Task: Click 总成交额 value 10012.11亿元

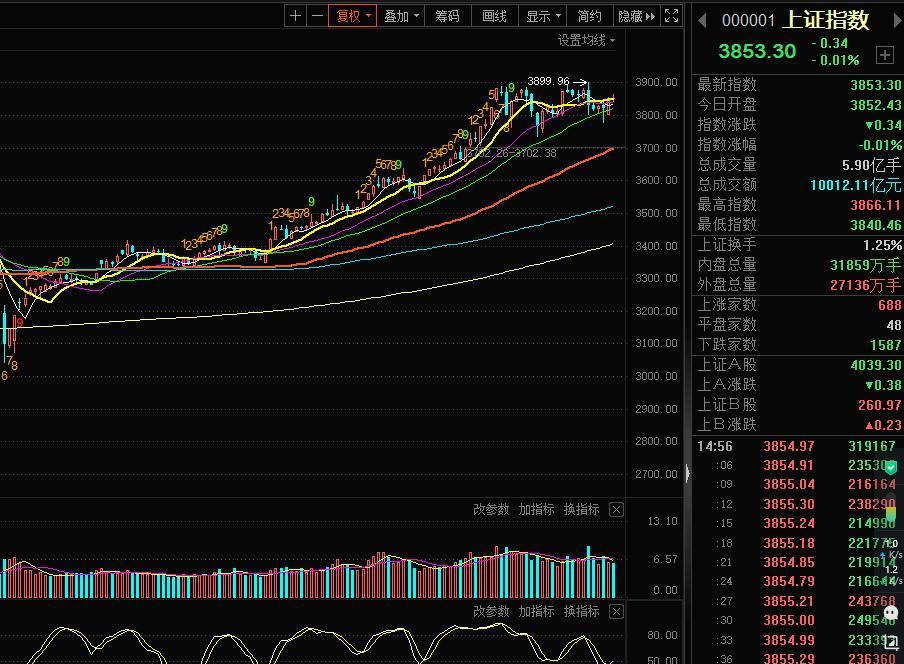Action: [856, 185]
